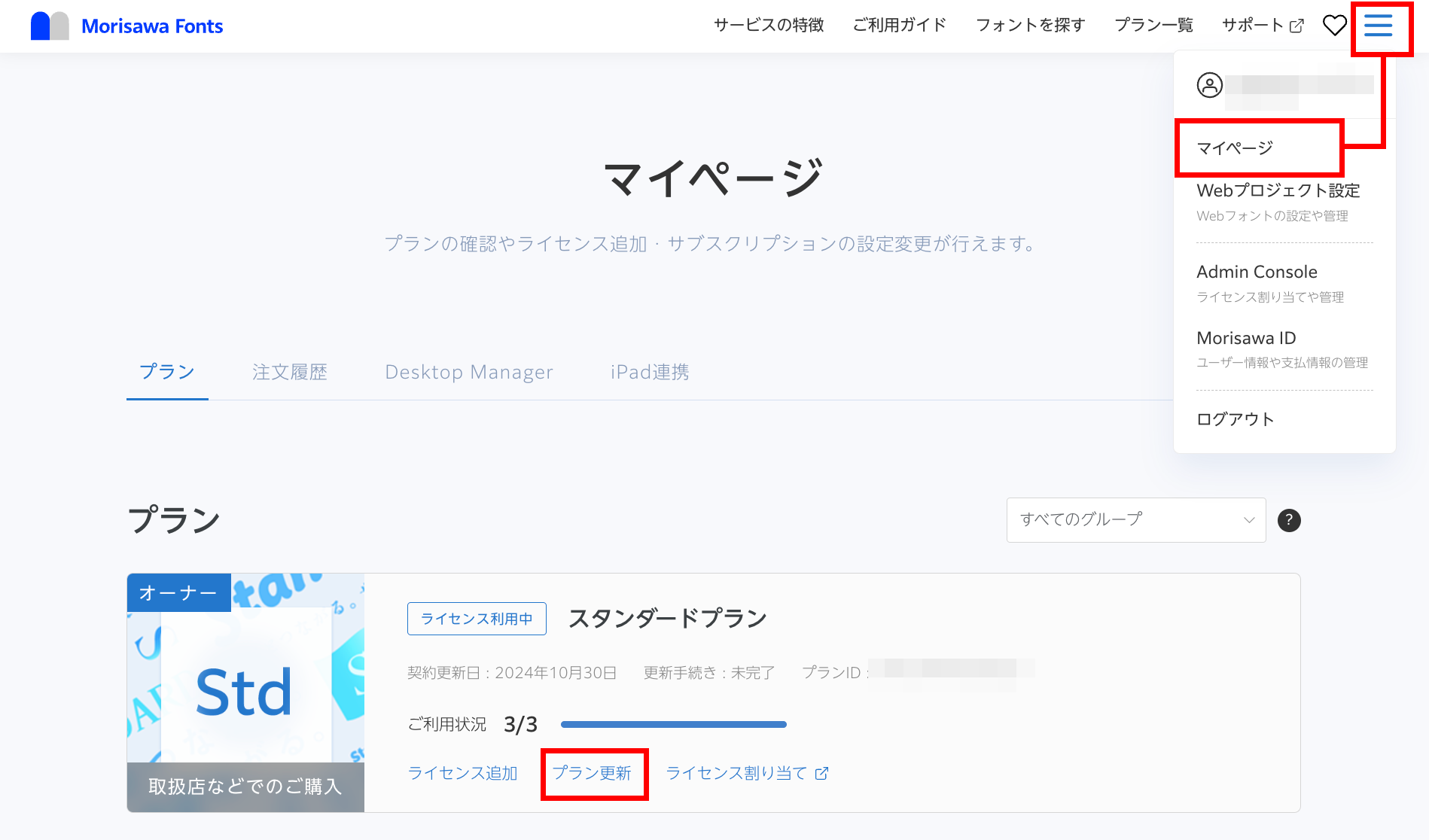Switch to the 注文履歴 tab
Image resolution: width=1429 pixels, height=840 pixels.
tap(290, 372)
